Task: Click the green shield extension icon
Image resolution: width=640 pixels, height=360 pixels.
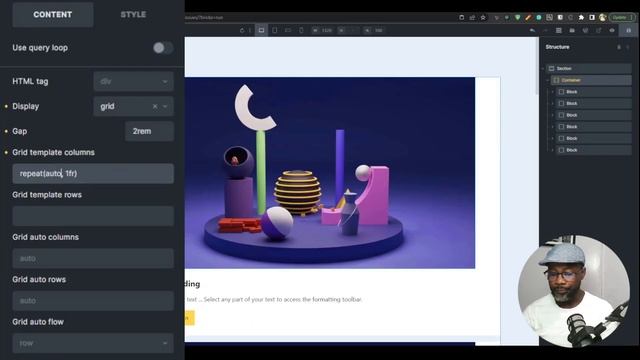Action: point(518,18)
